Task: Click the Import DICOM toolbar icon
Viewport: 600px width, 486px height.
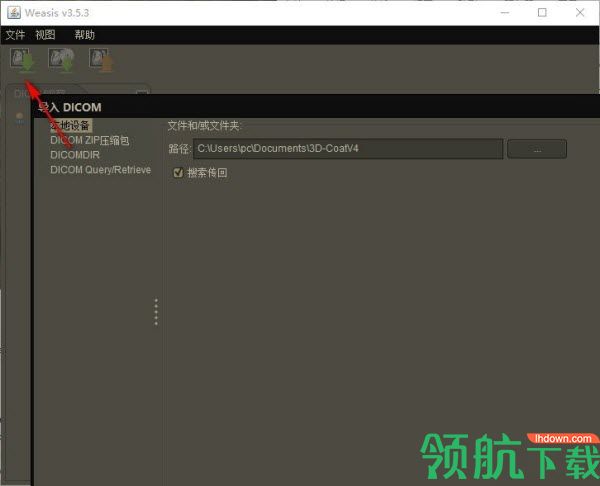Action: pos(22,60)
